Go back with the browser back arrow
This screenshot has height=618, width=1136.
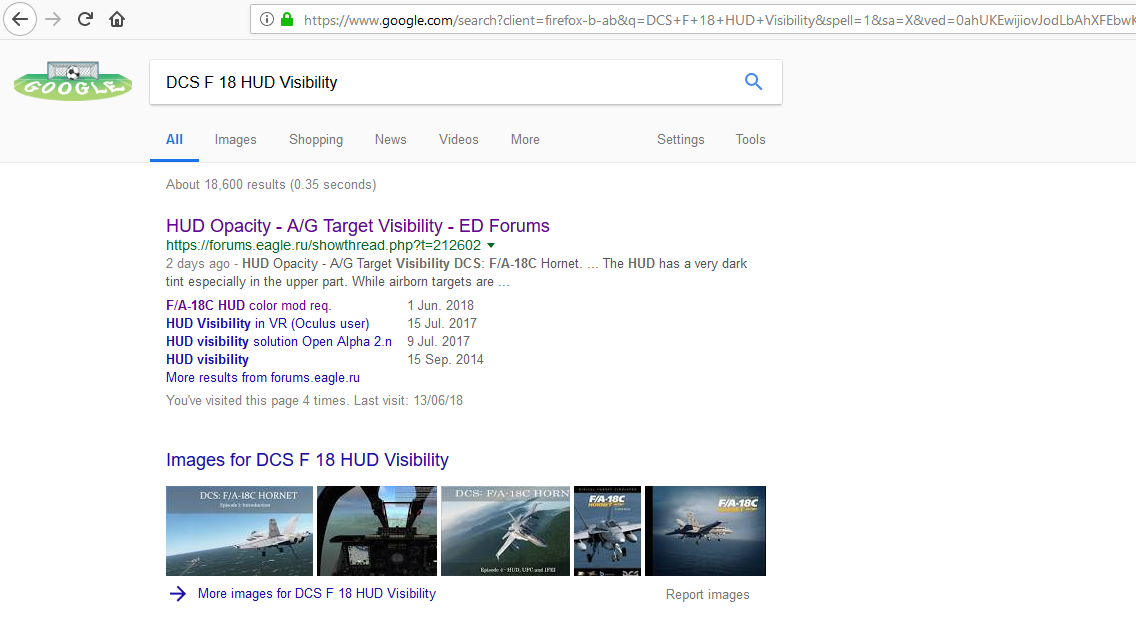point(20,19)
